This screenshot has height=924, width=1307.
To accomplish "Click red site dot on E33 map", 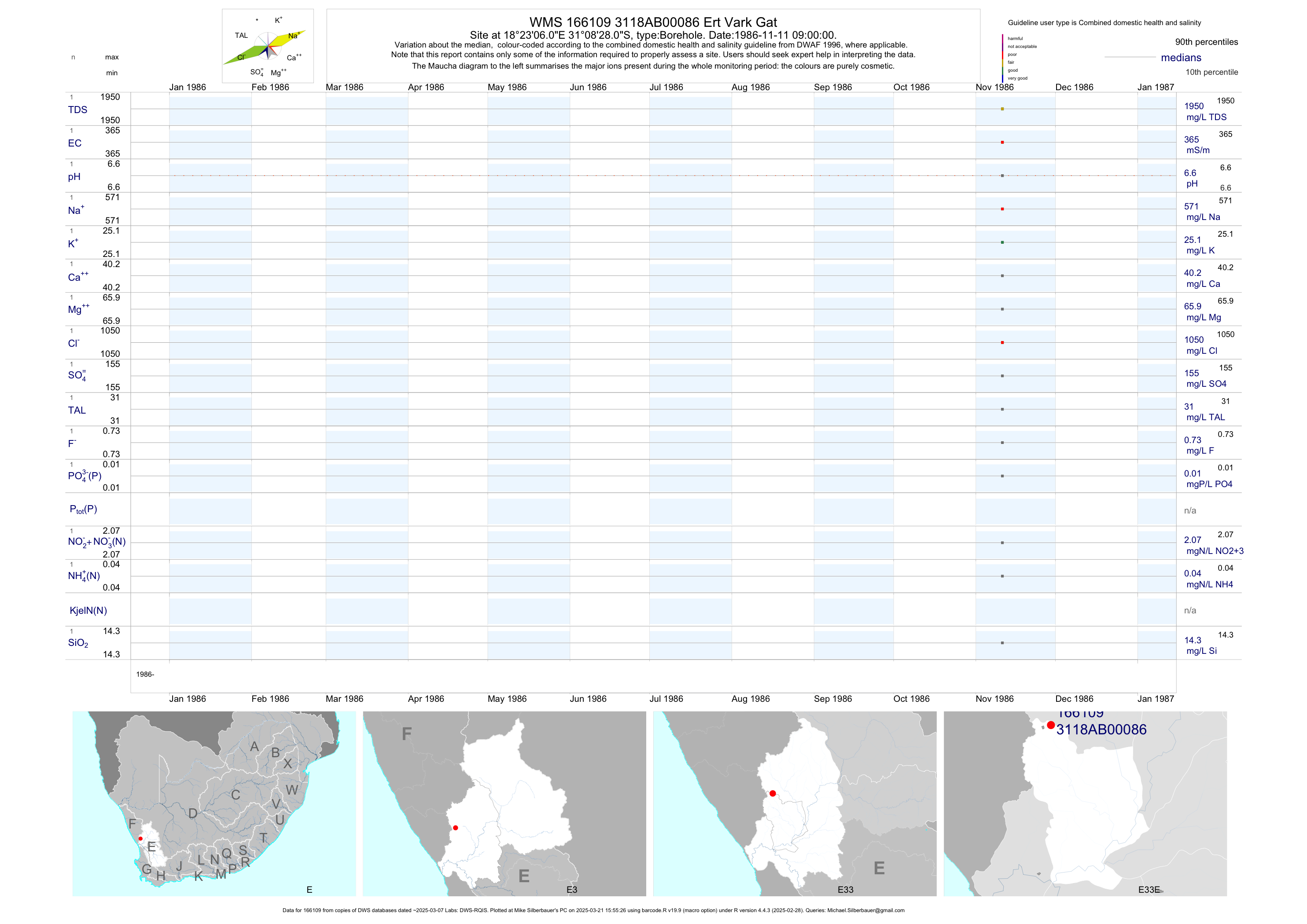I will pyautogui.click(x=773, y=793).
